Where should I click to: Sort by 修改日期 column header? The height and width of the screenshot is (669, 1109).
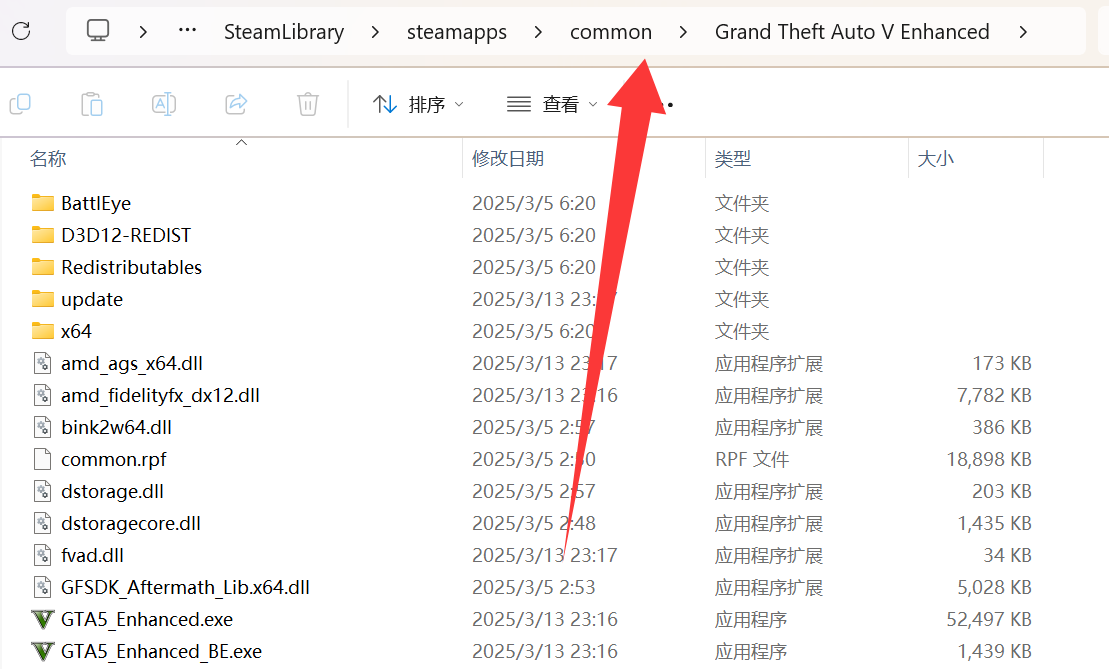tap(508, 158)
